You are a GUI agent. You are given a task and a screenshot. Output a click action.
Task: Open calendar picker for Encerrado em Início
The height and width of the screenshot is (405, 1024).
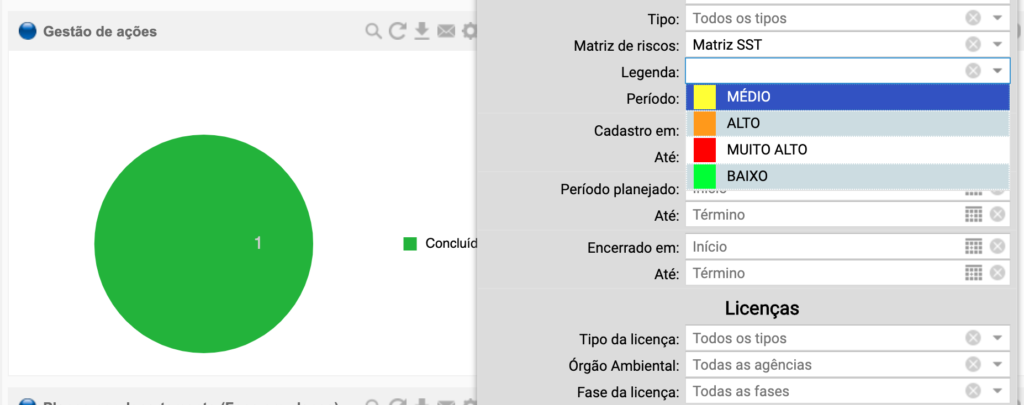972,246
